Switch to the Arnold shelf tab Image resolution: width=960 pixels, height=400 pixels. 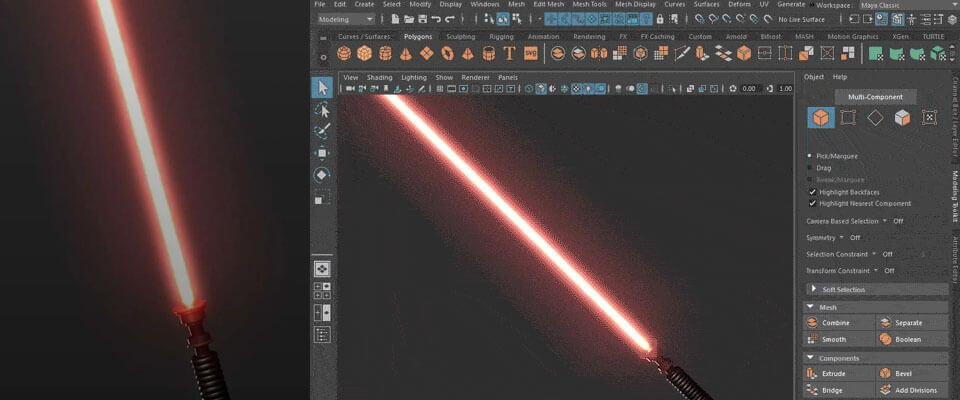(x=736, y=37)
